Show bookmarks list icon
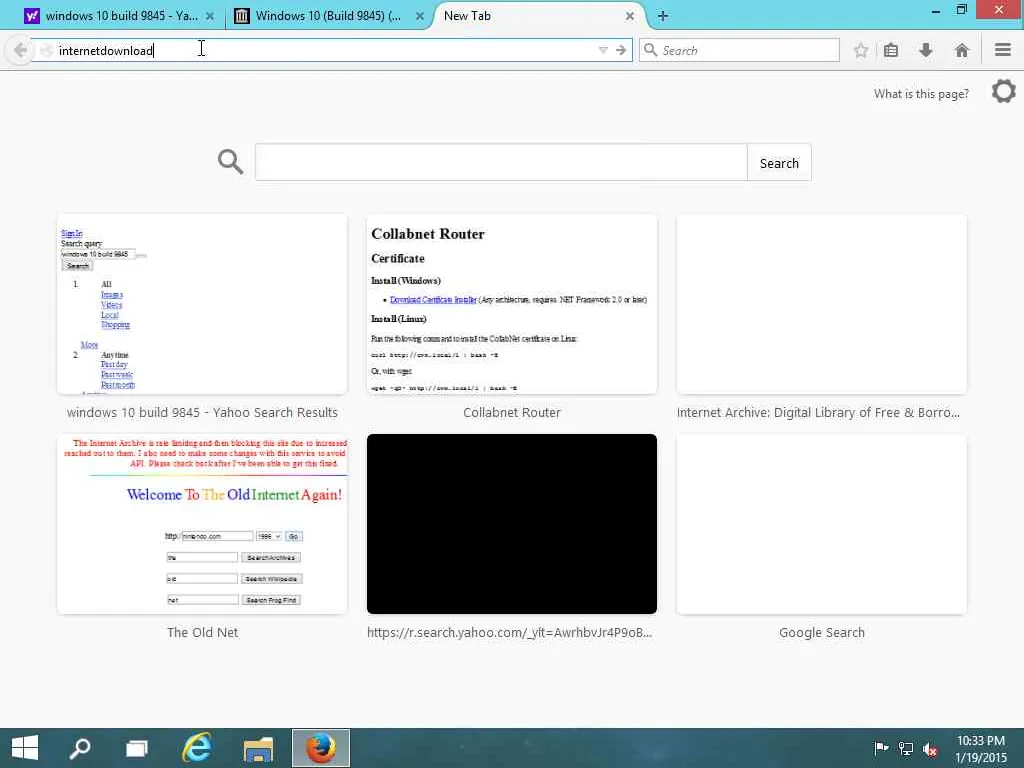Viewport: 1024px width, 768px height. click(891, 50)
